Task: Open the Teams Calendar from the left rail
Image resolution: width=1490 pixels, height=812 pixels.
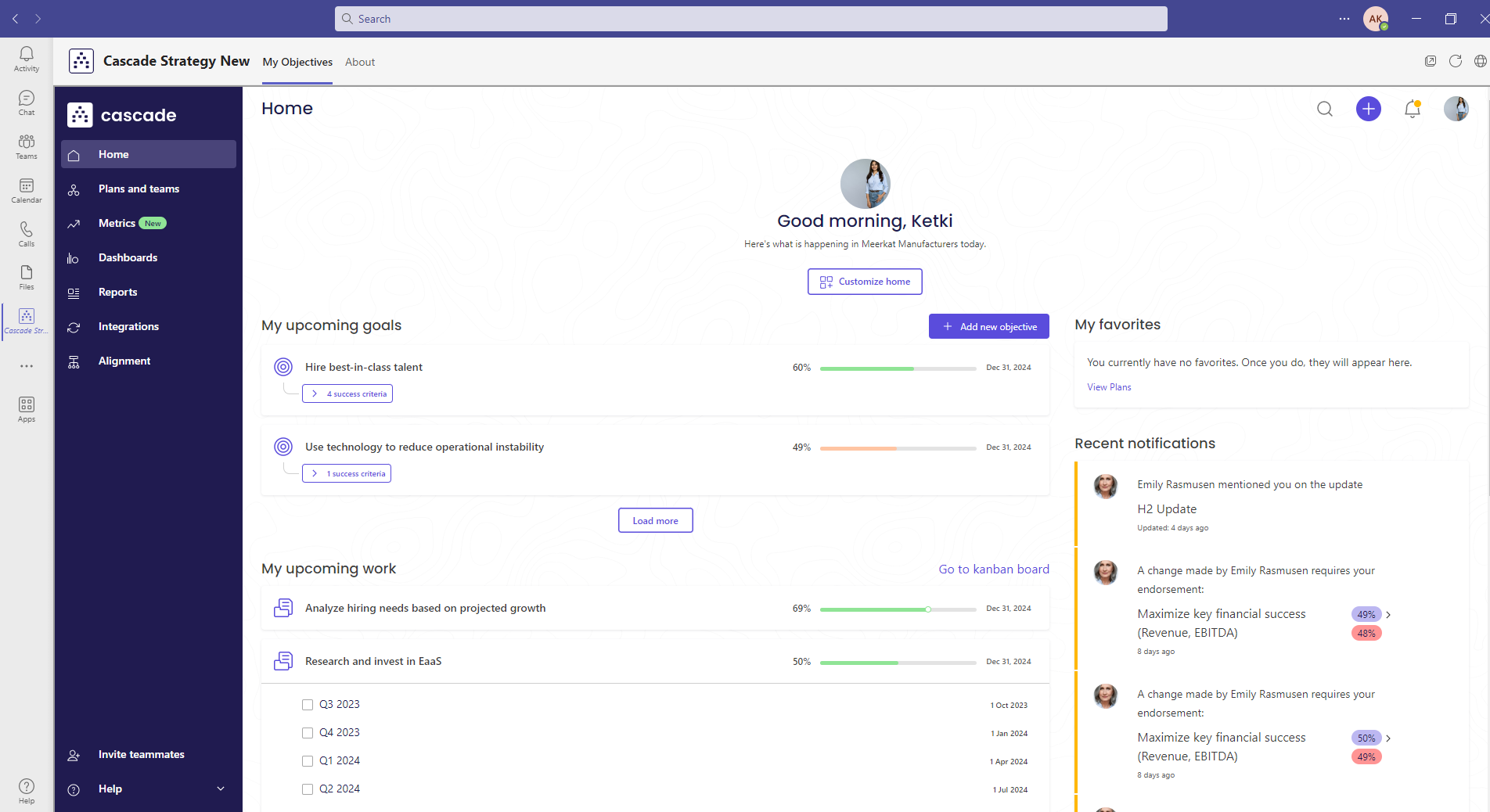Action: (26, 190)
